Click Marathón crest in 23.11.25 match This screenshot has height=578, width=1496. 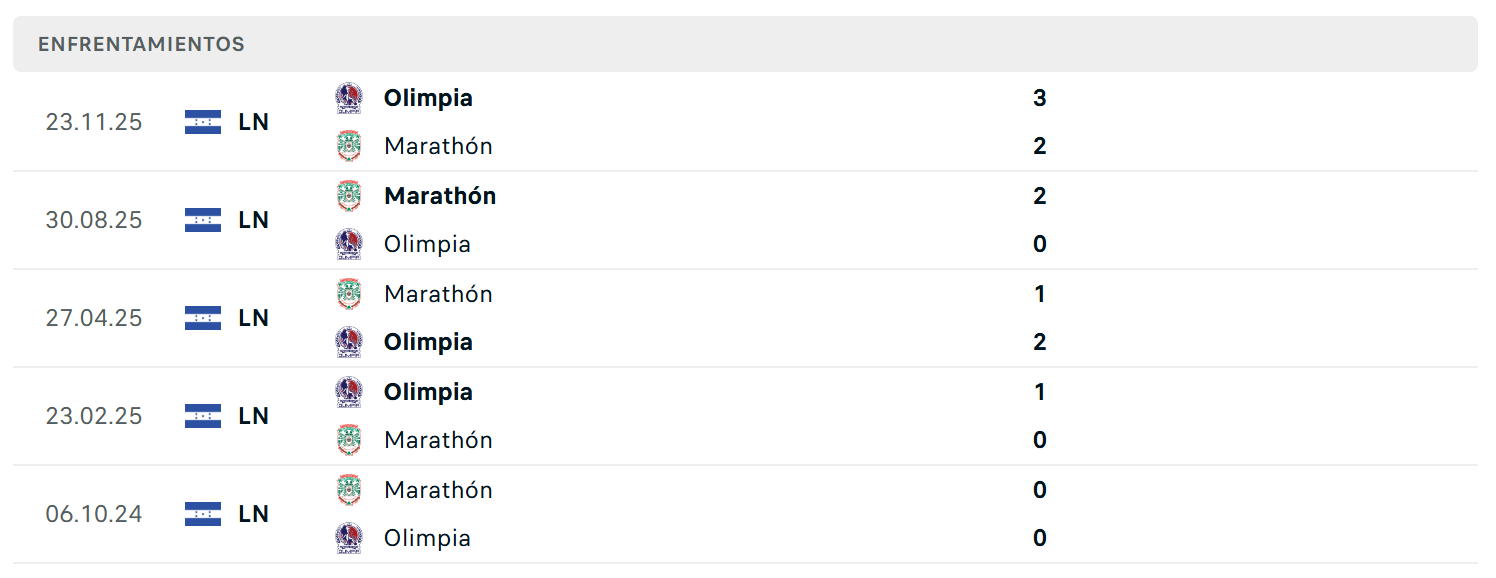pyautogui.click(x=349, y=146)
